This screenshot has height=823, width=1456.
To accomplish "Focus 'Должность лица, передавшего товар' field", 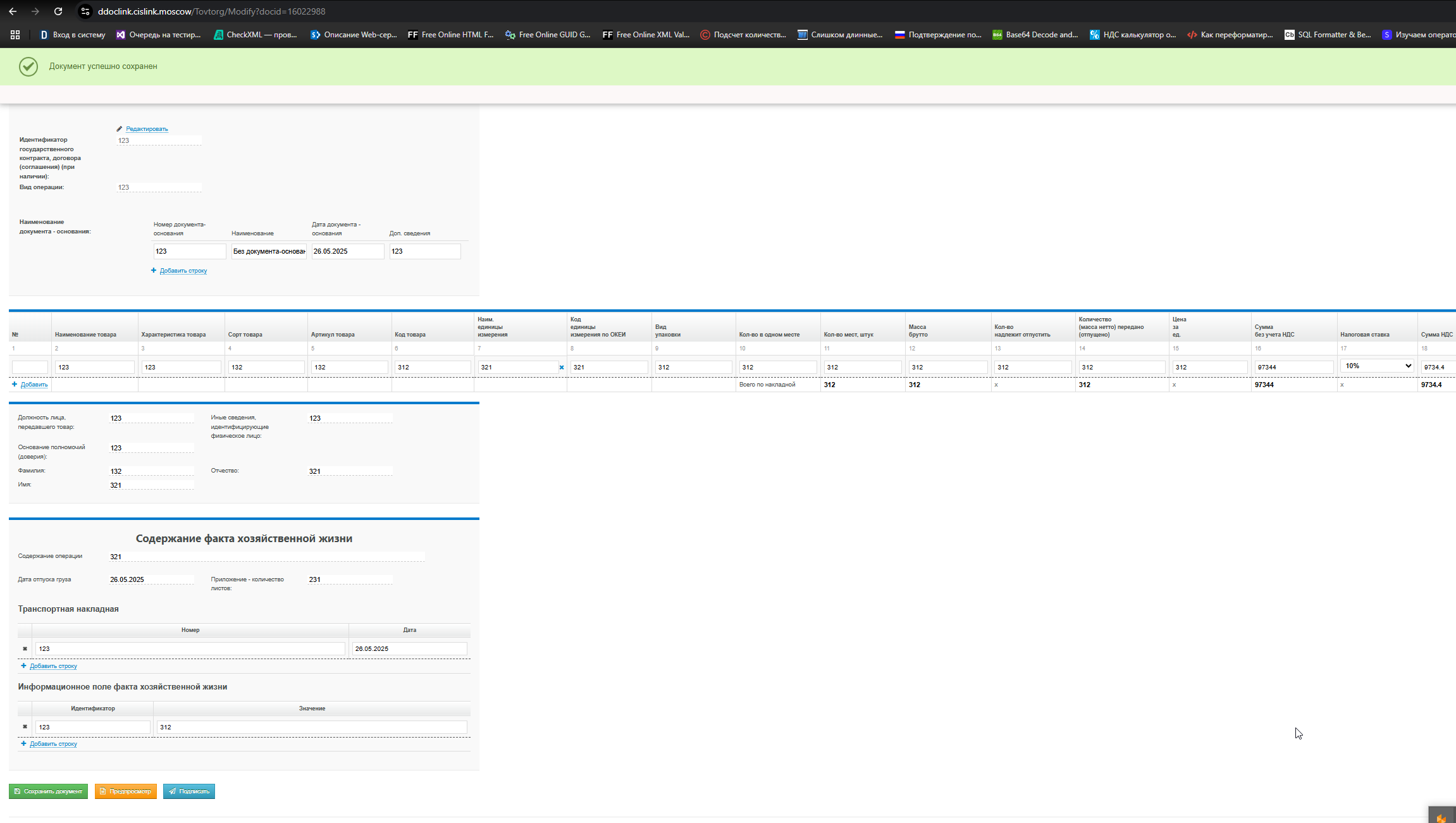I will click(x=151, y=418).
